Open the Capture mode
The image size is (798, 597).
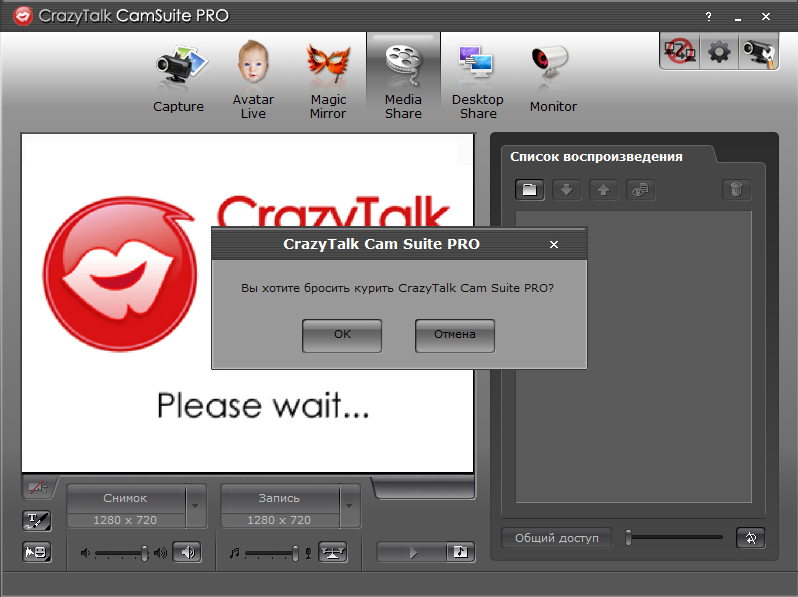click(x=179, y=79)
